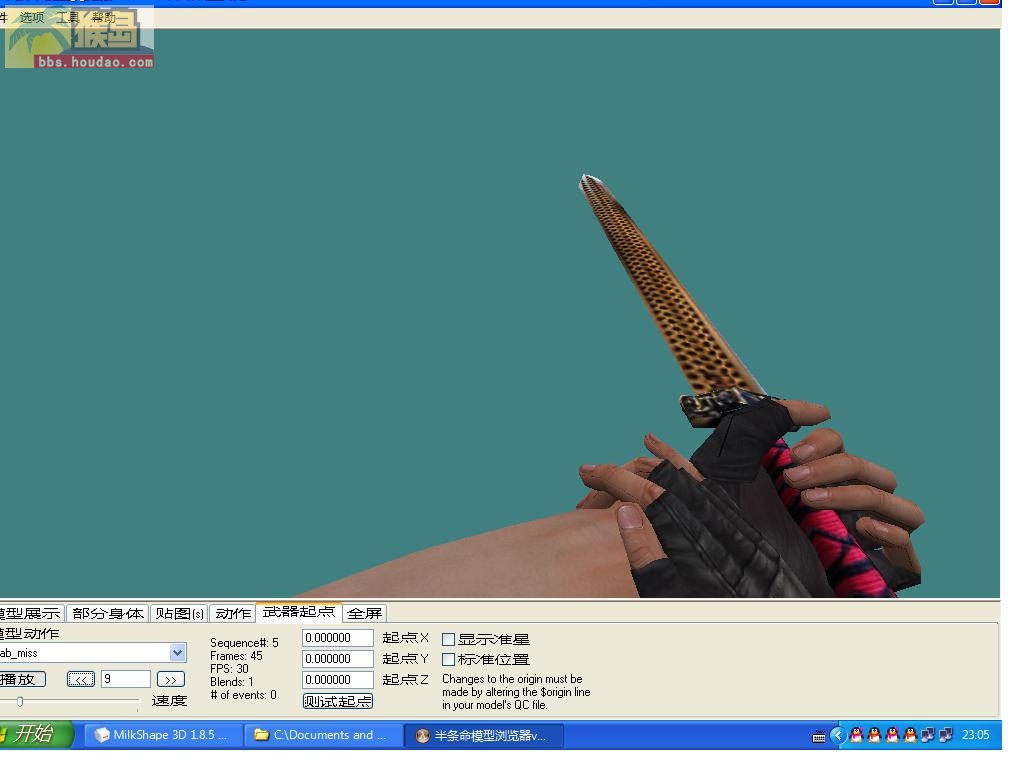The height and width of the screenshot is (768, 1024).
Task: Click the Frames: 45 info text
Action: point(236,656)
